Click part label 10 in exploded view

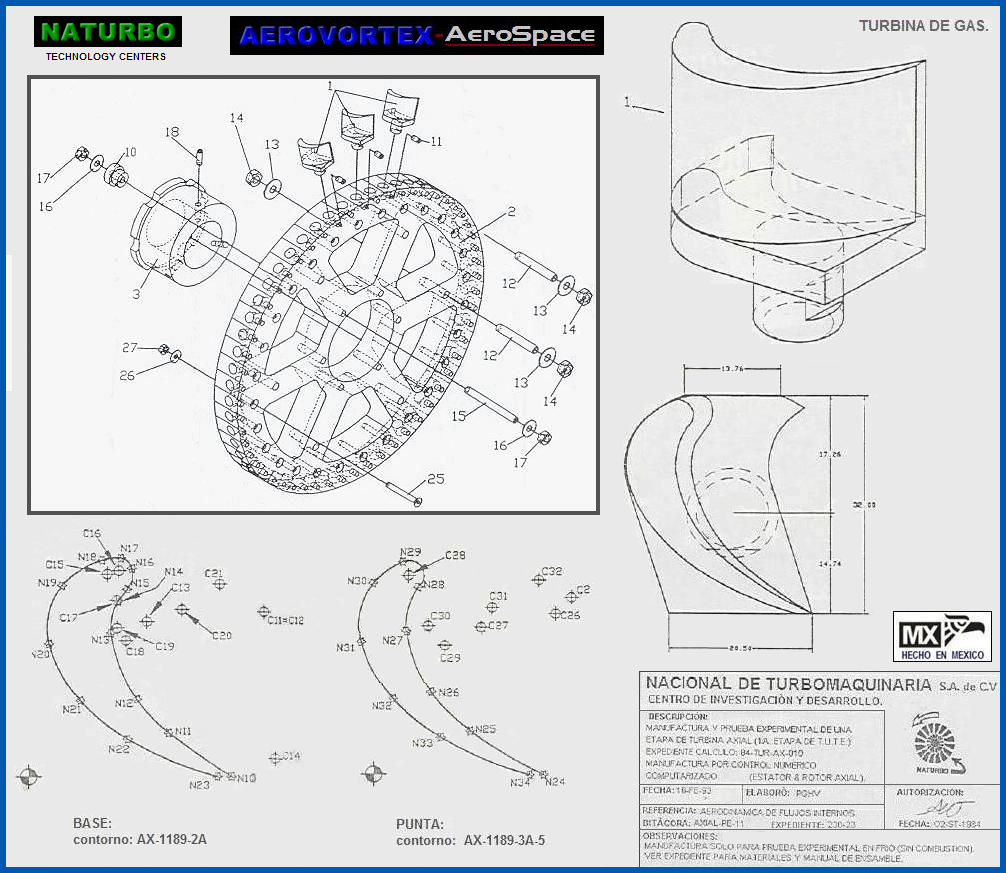[x=130, y=152]
